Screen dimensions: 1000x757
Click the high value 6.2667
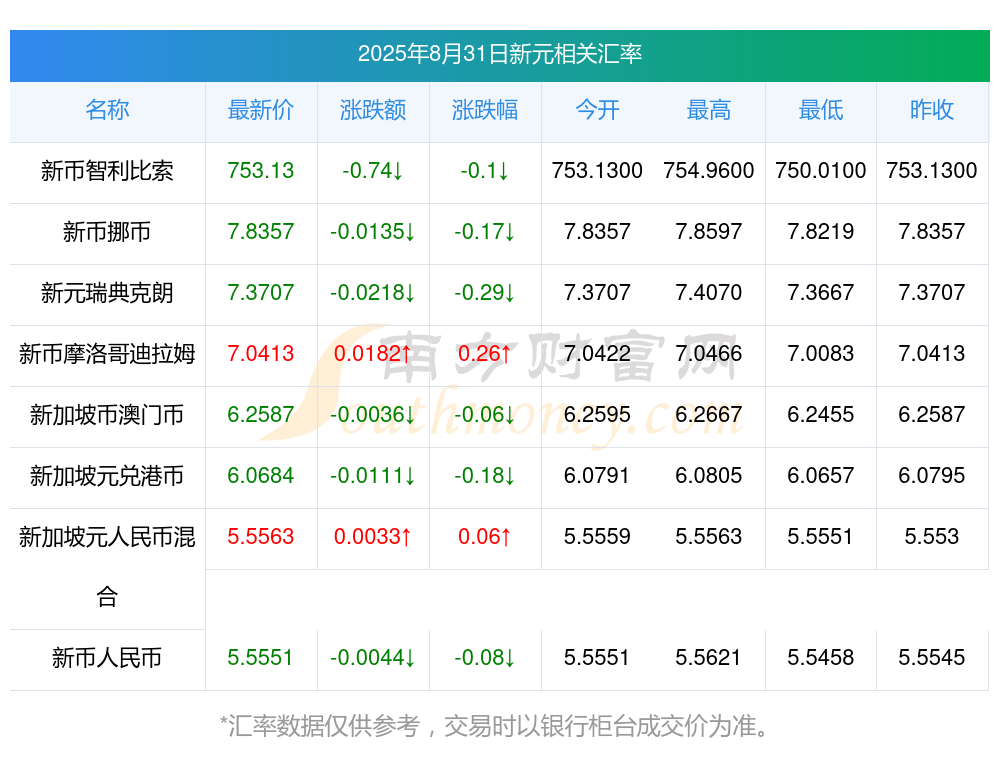pos(709,415)
